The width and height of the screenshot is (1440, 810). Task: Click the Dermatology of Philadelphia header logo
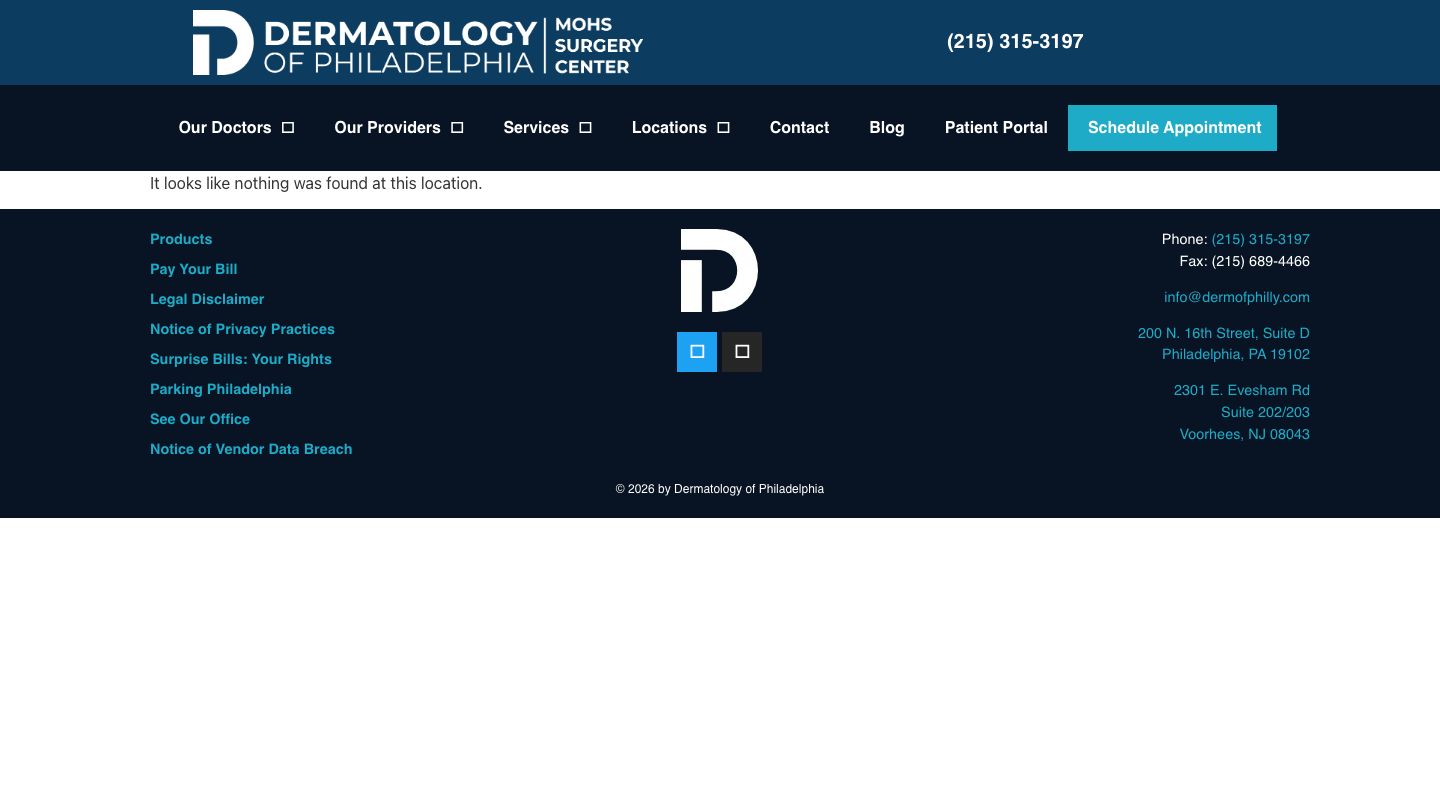tap(417, 42)
